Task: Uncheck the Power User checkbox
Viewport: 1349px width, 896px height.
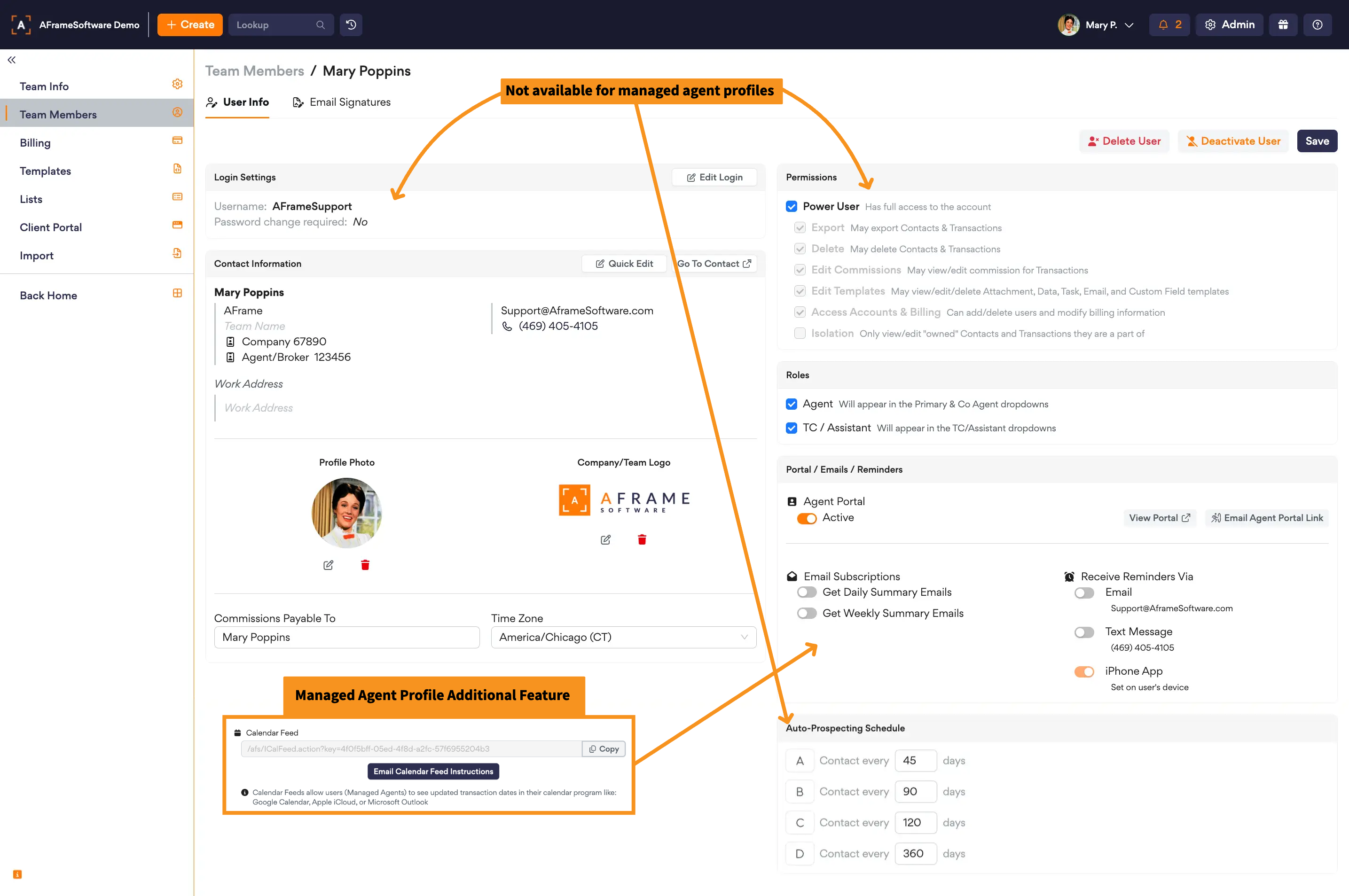Action: pos(792,206)
